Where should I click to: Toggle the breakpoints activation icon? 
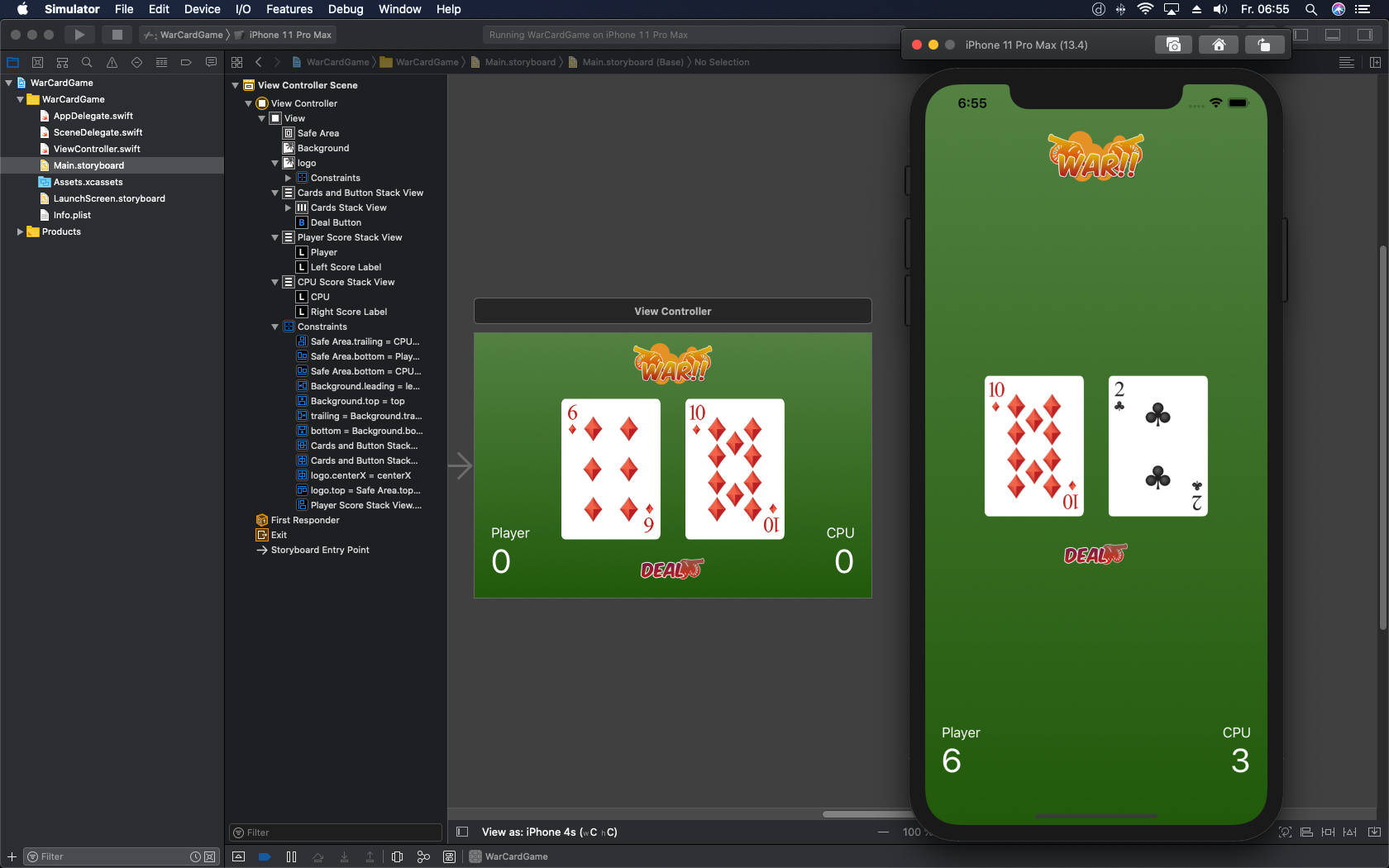point(265,856)
